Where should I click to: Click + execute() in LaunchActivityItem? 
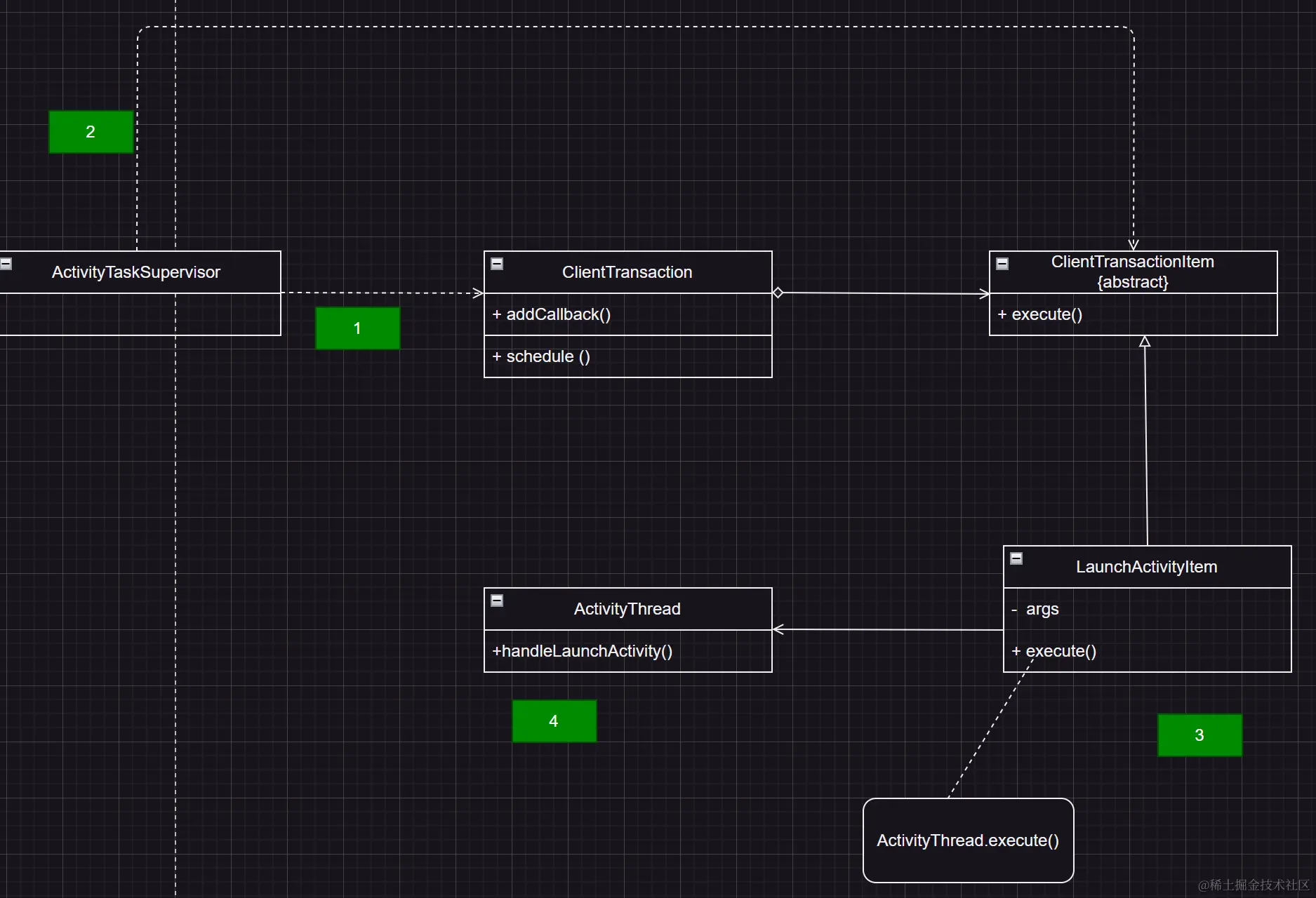[1148, 651]
